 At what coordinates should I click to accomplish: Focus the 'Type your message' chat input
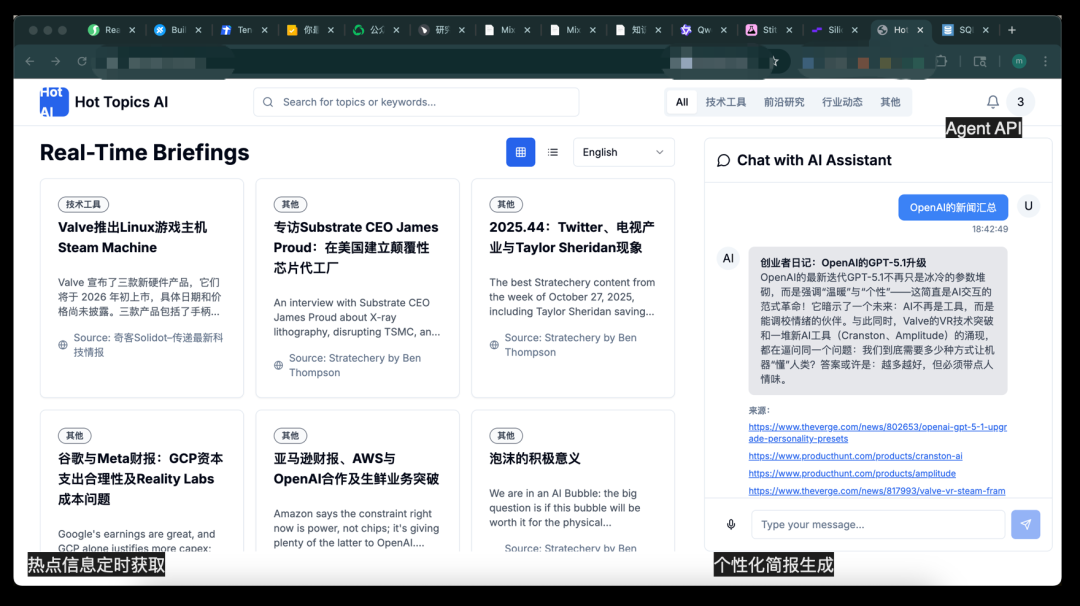878,525
